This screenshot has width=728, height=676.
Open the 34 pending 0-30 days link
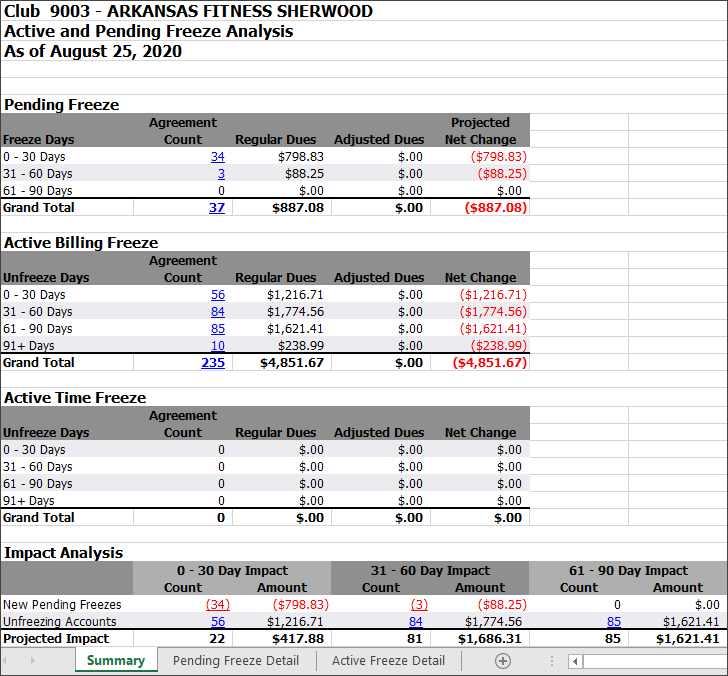pyautogui.click(x=217, y=157)
